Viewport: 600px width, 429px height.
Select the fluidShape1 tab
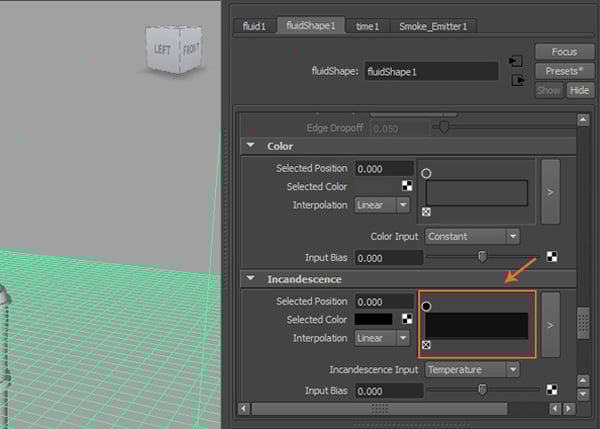[311, 25]
